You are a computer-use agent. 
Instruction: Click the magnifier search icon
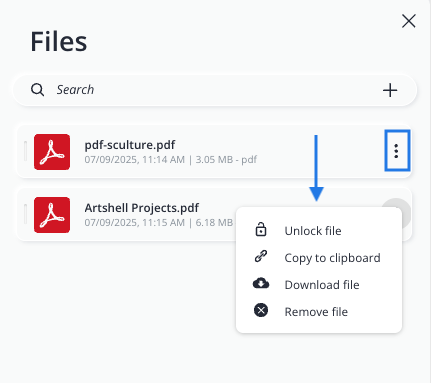pos(37,90)
